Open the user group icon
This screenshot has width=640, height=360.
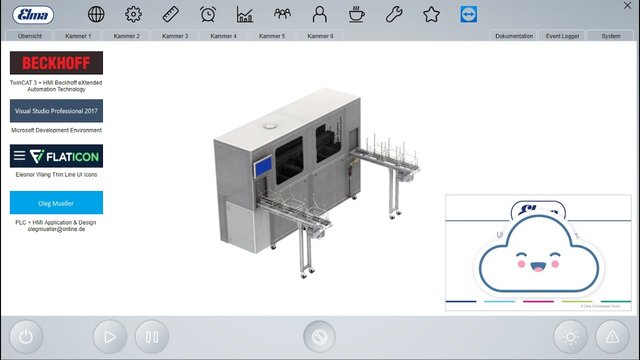click(x=282, y=15)
